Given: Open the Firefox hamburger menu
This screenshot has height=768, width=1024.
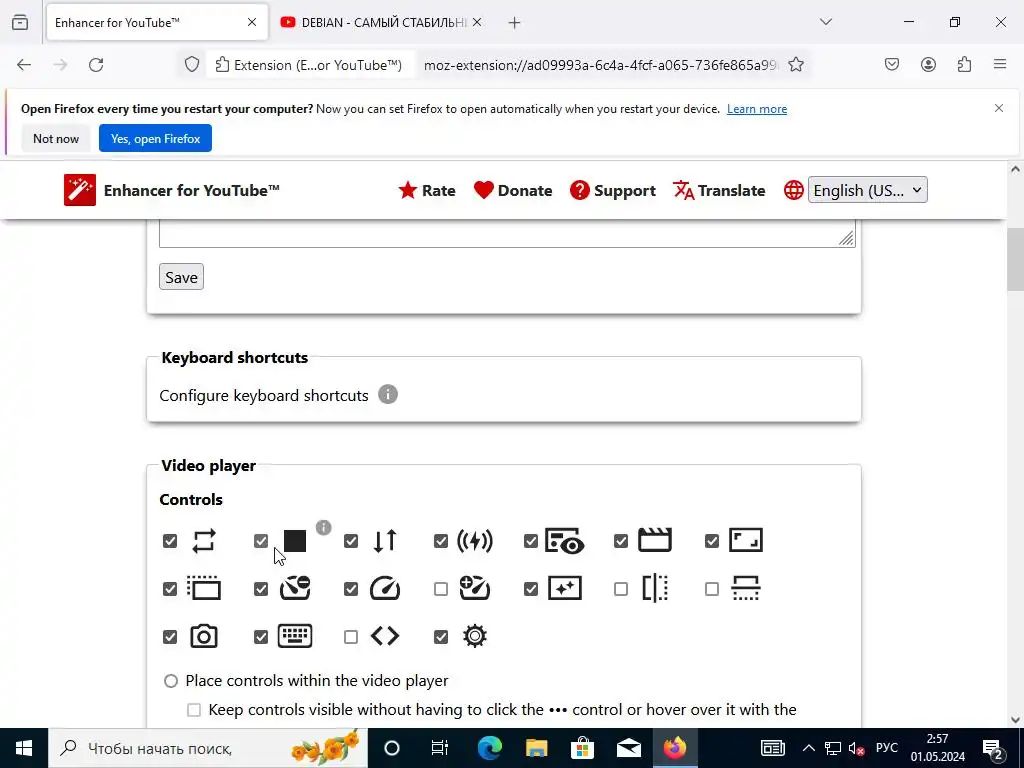Looking at the screenshot, I should click(x=1000, y=64).
